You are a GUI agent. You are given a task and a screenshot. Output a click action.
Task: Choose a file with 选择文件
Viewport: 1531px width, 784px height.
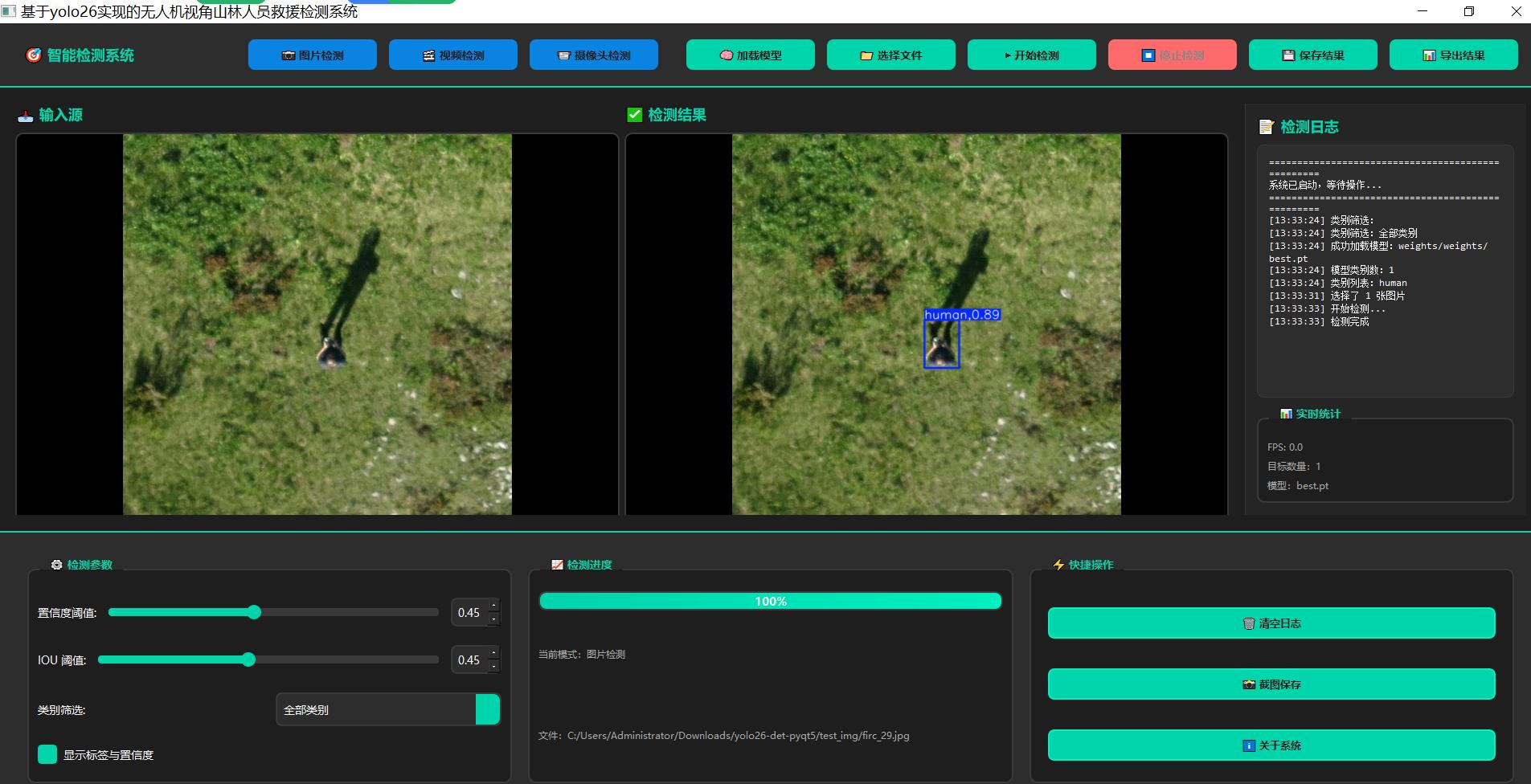pyautogui.click(x=891, y=55)
